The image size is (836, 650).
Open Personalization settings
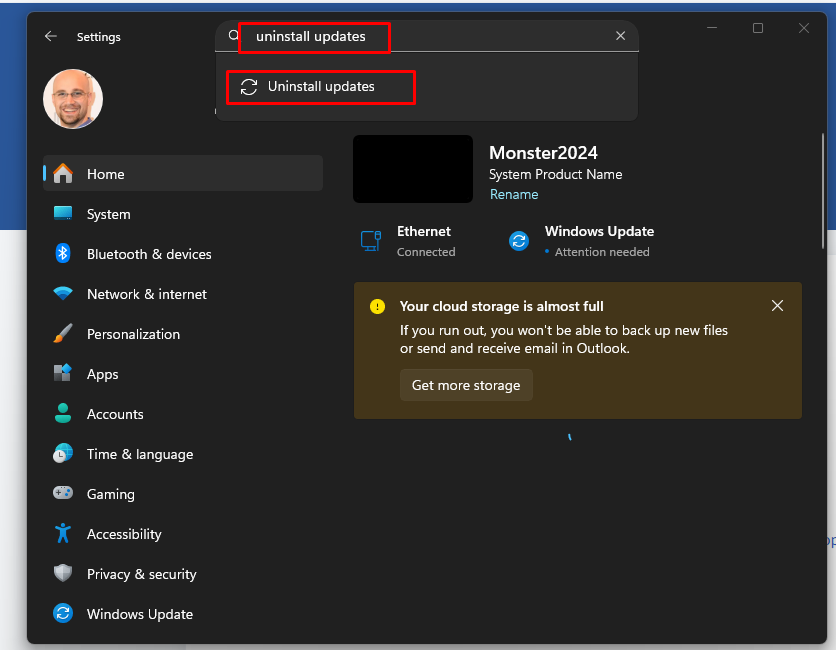pos(183,334)
